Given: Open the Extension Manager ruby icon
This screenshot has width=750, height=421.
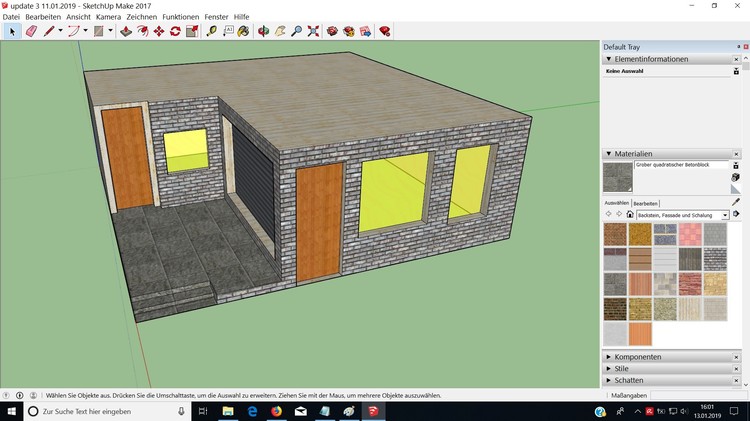Looking at the screenshot, I should [385, 32].
